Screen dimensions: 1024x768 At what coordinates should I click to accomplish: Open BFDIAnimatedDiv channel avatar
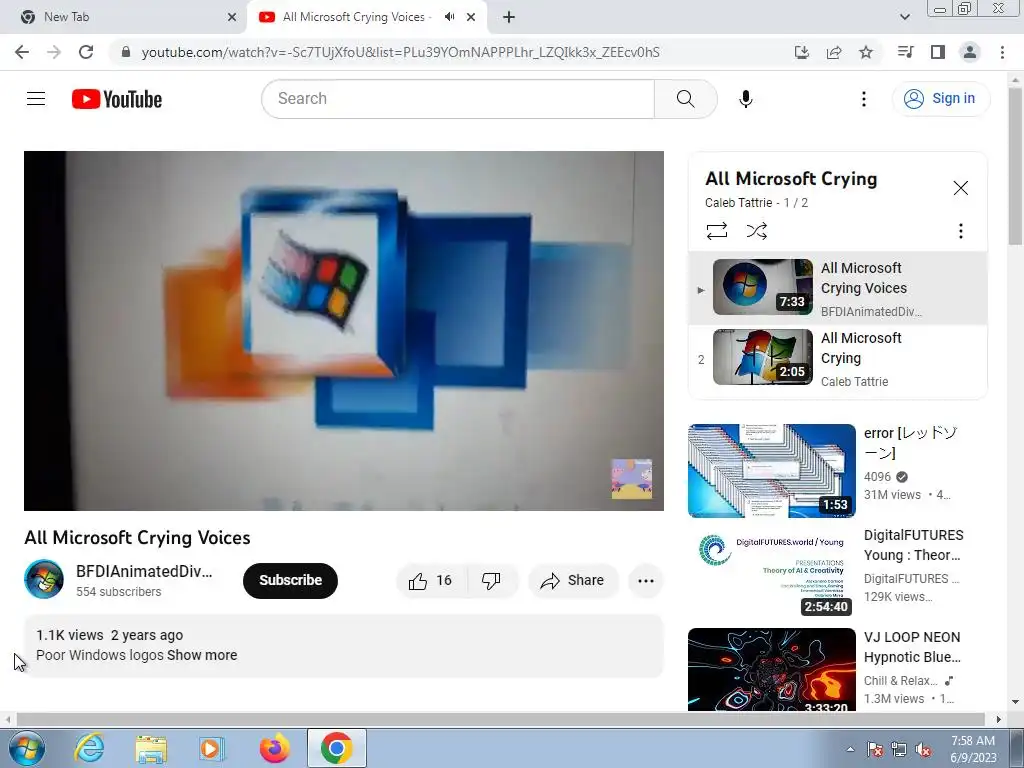(x=44, y=579)
